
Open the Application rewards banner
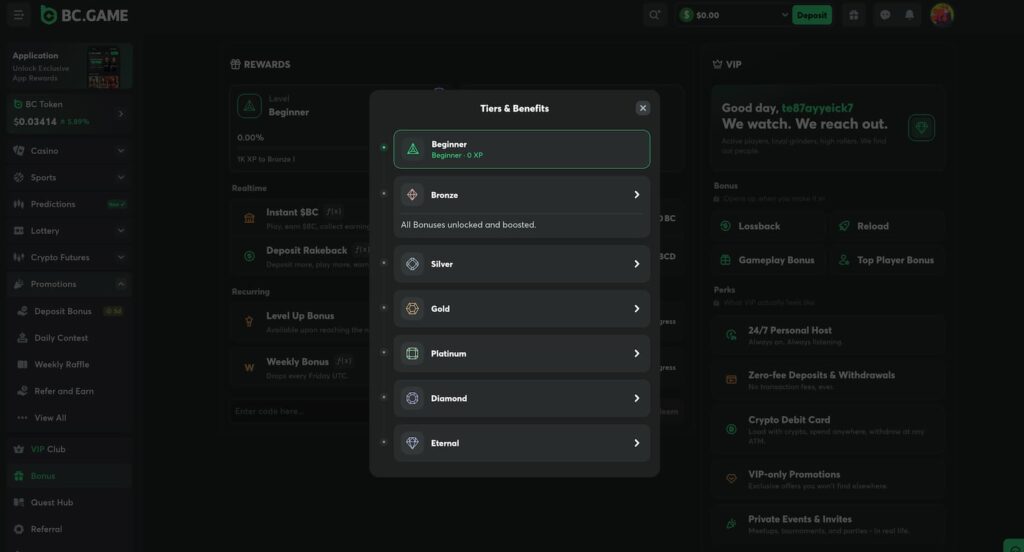click(69, 66)
